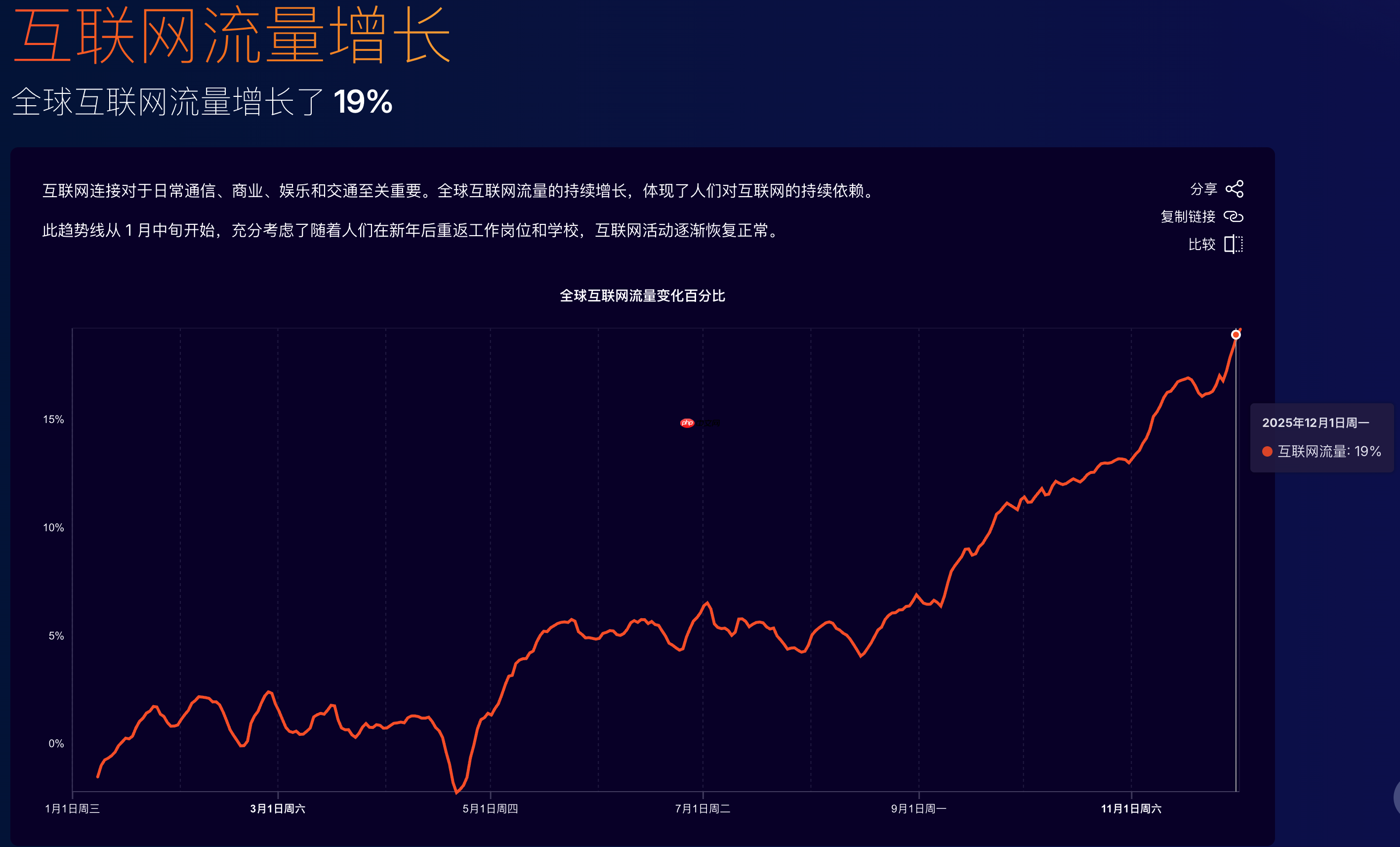The image size is (1400, 847).
Task: Select the 11月1日周六 axis label
Action: tap(1132, 809)
